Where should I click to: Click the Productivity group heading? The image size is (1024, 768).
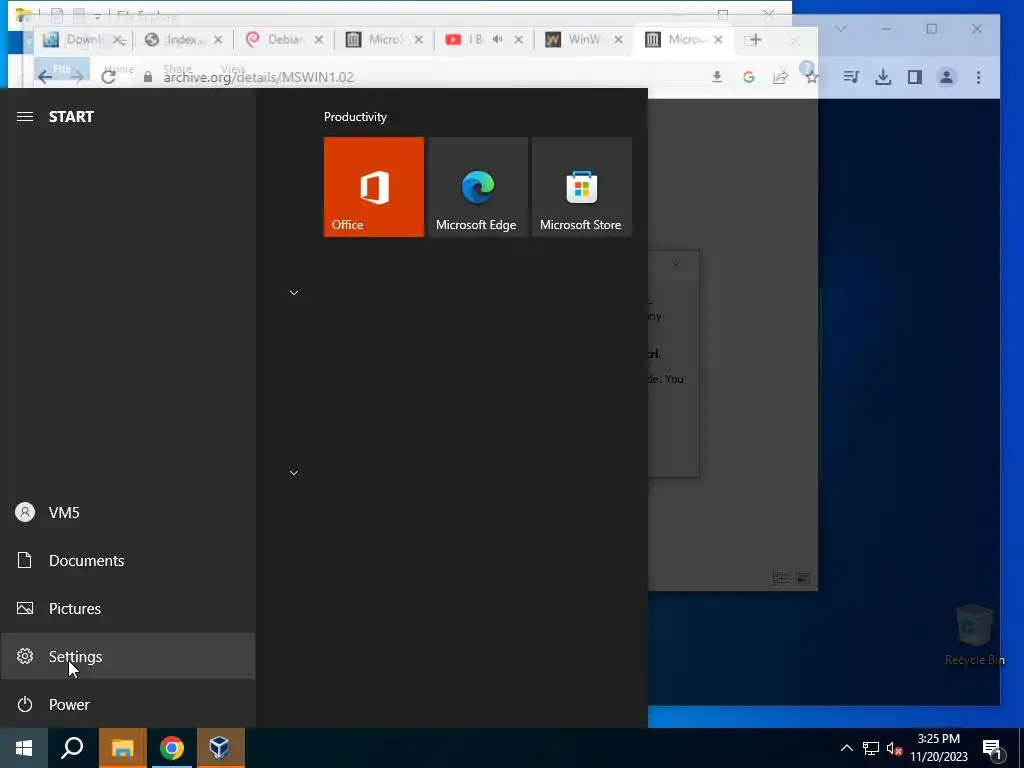click(x=355, y=117)
